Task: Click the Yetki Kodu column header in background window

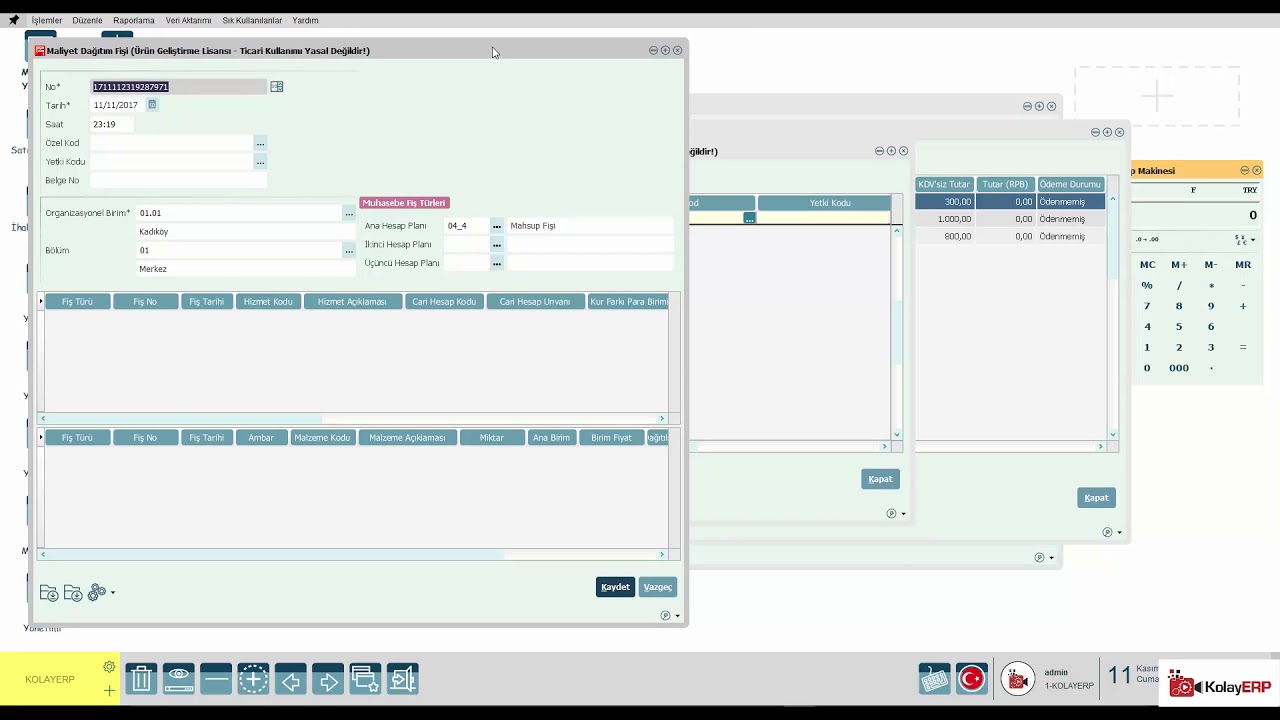Action: point(824,203)
